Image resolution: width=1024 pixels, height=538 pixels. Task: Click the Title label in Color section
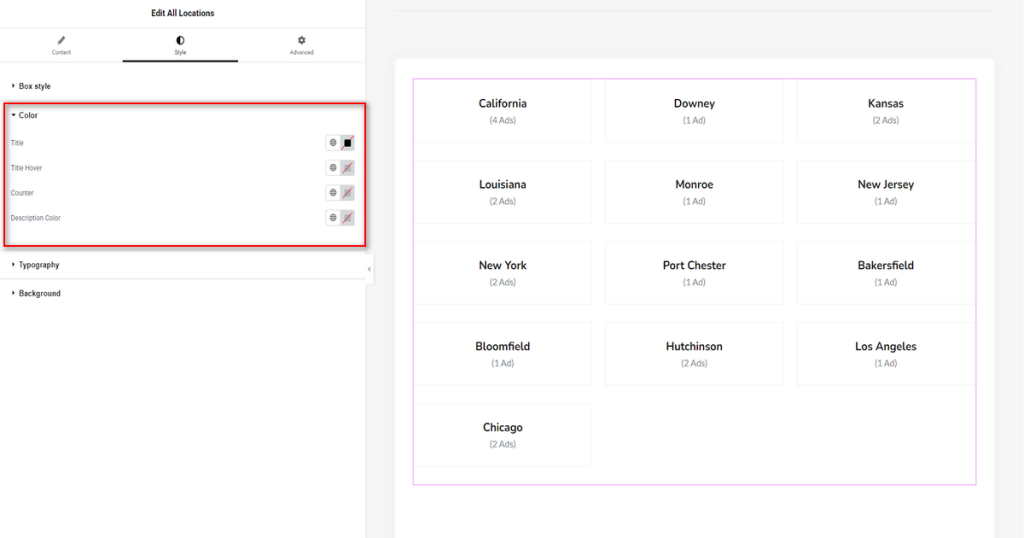(17, 143)
